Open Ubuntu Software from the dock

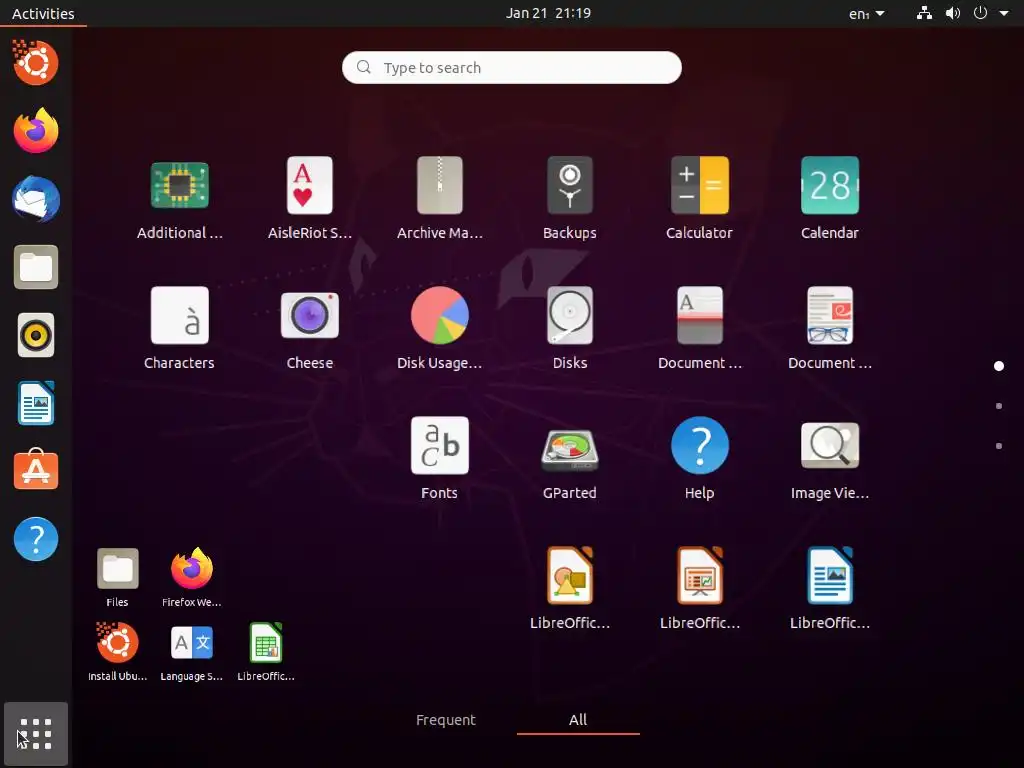tap(36, 470)
